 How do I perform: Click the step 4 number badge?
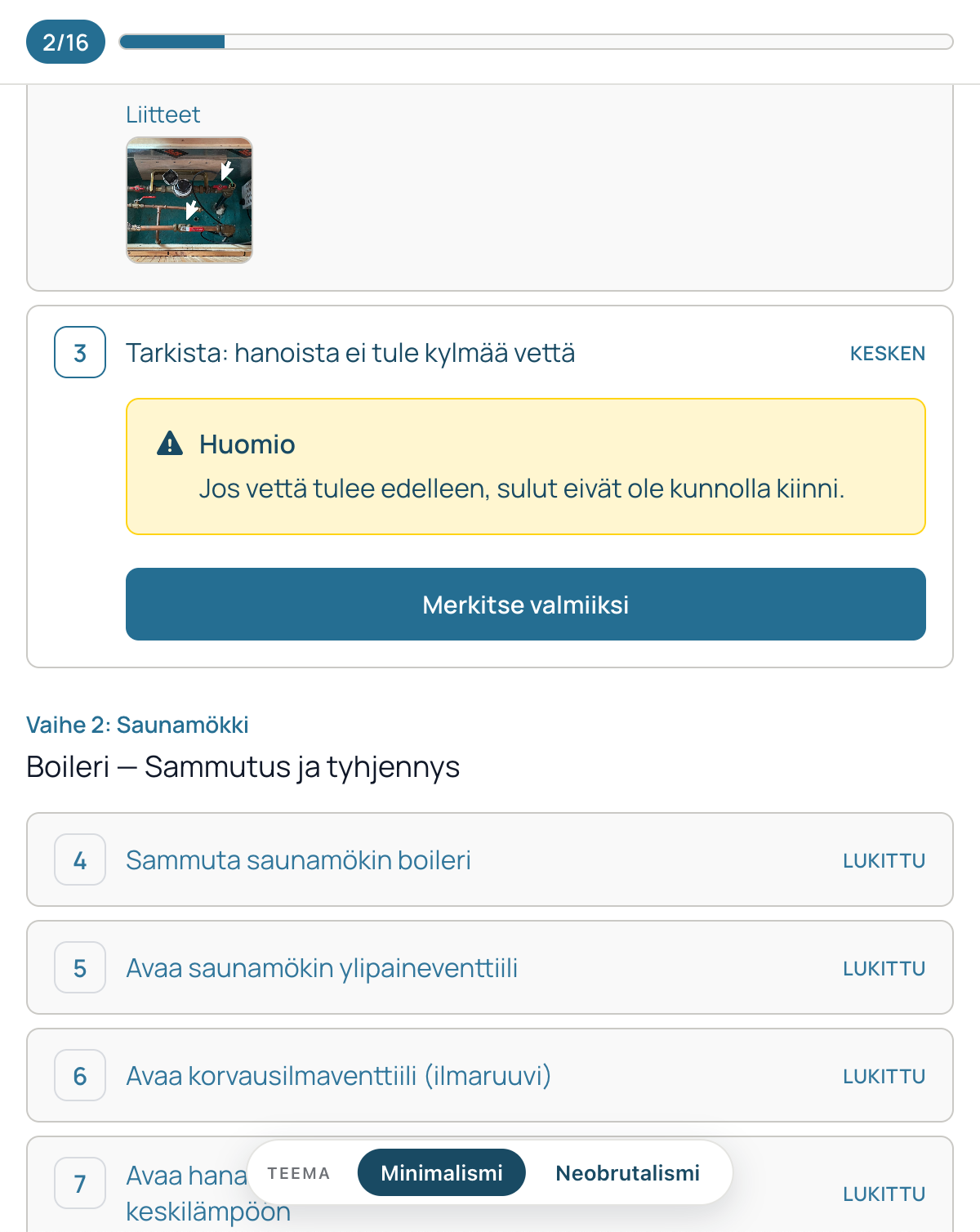pyautogui.click(x=80, y=859)
